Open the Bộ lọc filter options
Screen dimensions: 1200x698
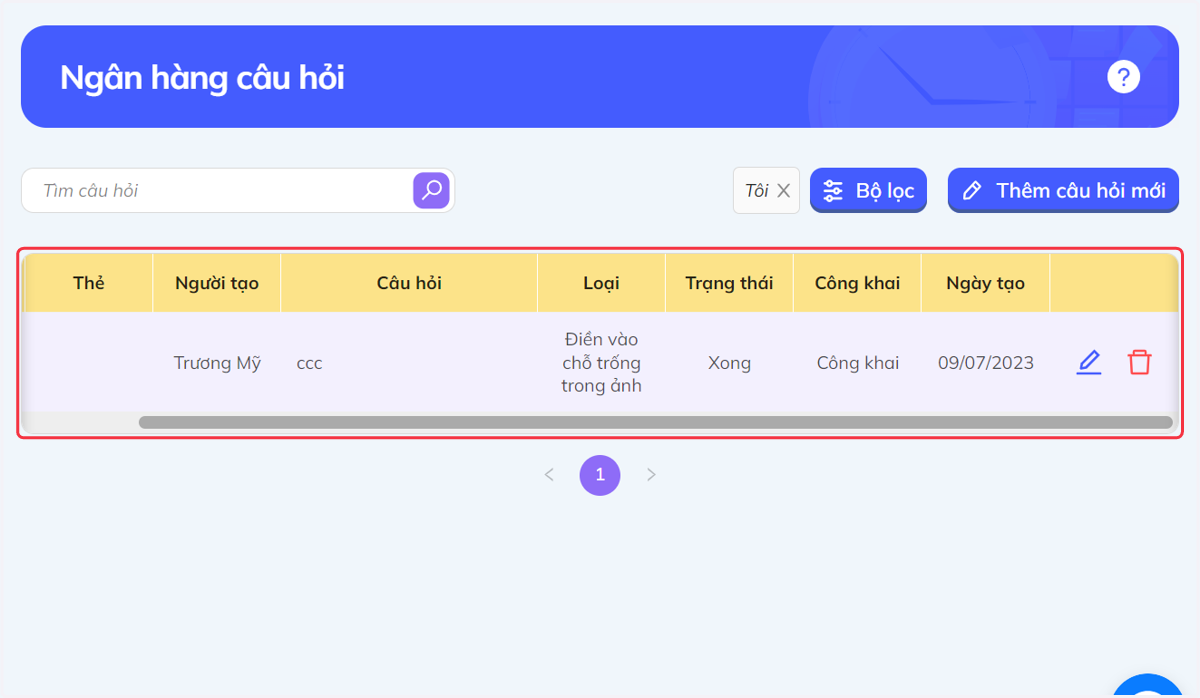tap(869, 190)
